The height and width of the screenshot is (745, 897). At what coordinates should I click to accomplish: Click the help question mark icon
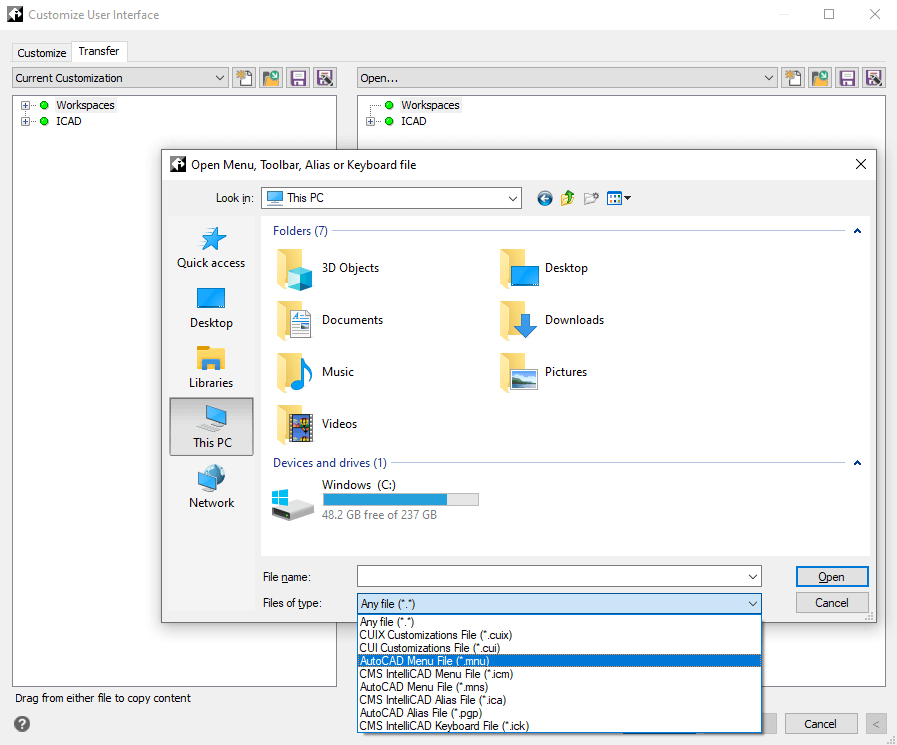[22, 724]
